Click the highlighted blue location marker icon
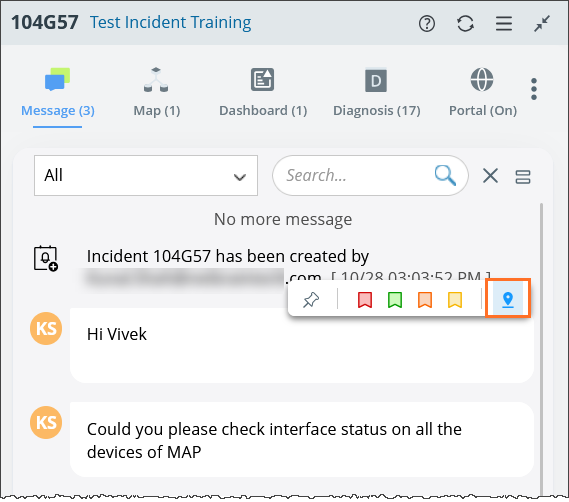This screenshot has width=569, height=502. click(x=508, y=299)
